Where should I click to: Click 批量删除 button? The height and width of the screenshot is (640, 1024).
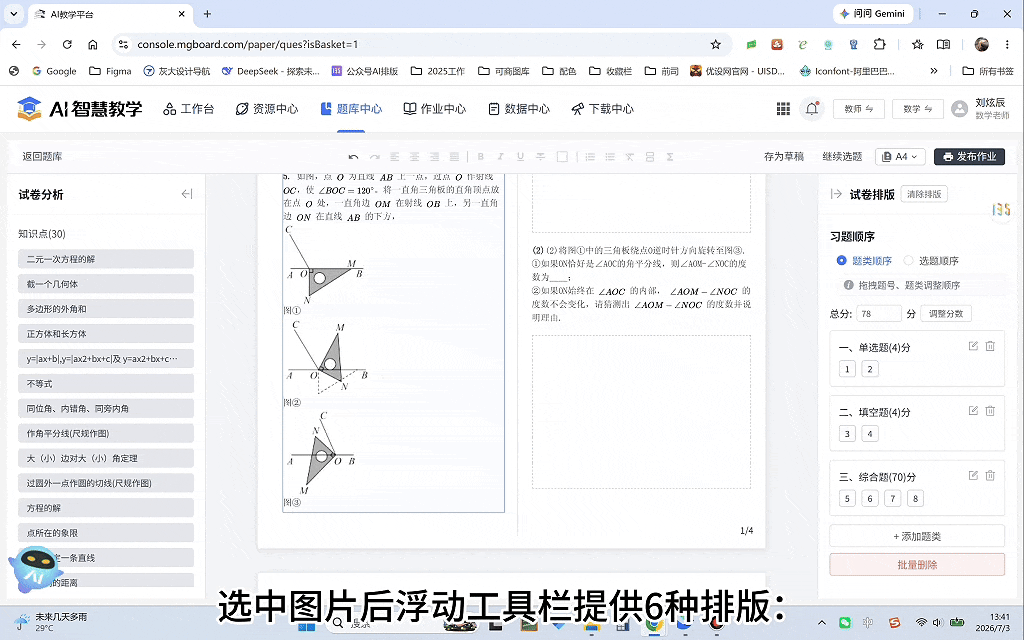(x=917, y=565)
